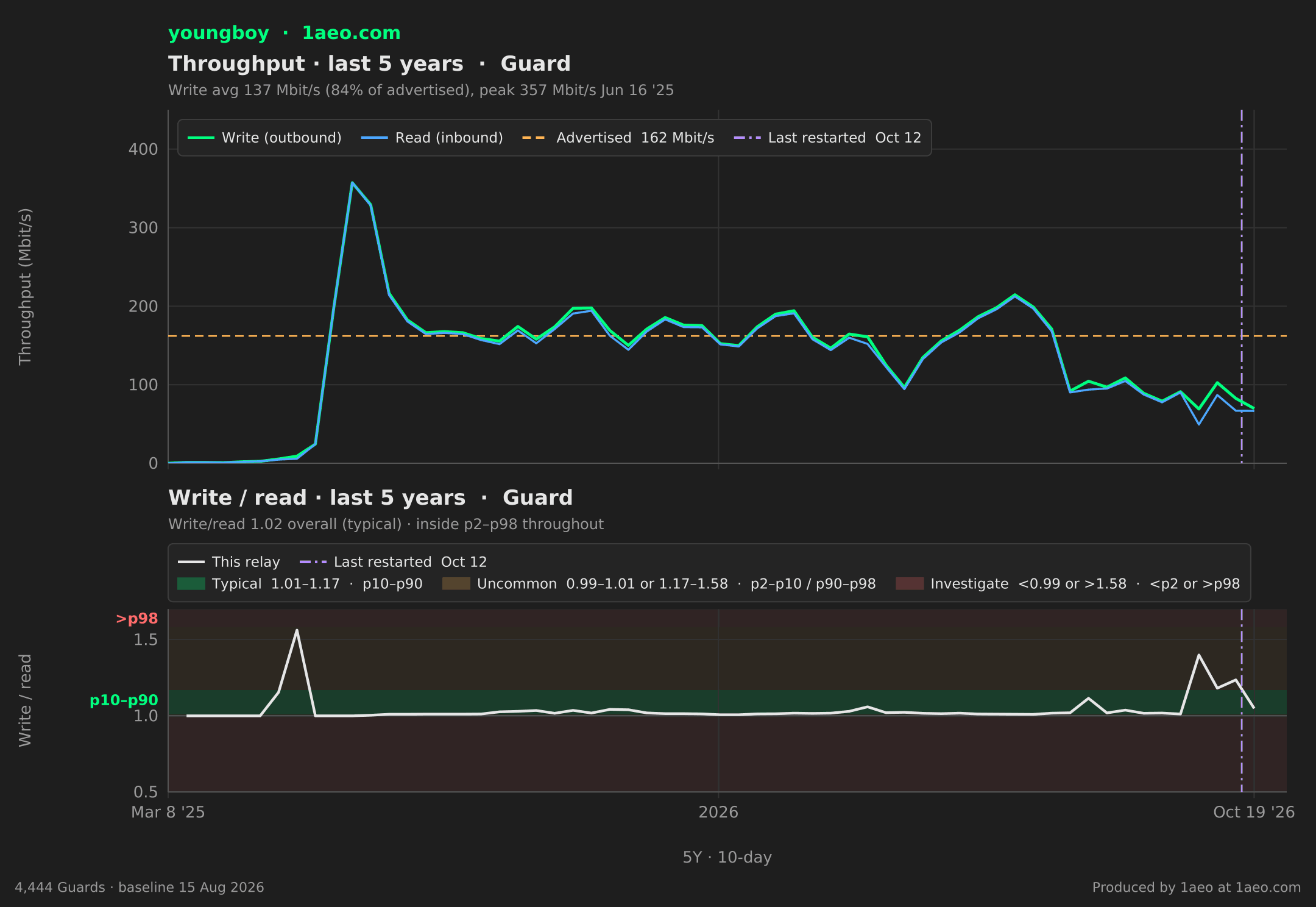Click the early ratio spike near 1.5

pyautogui.click(x=297, y=630)
